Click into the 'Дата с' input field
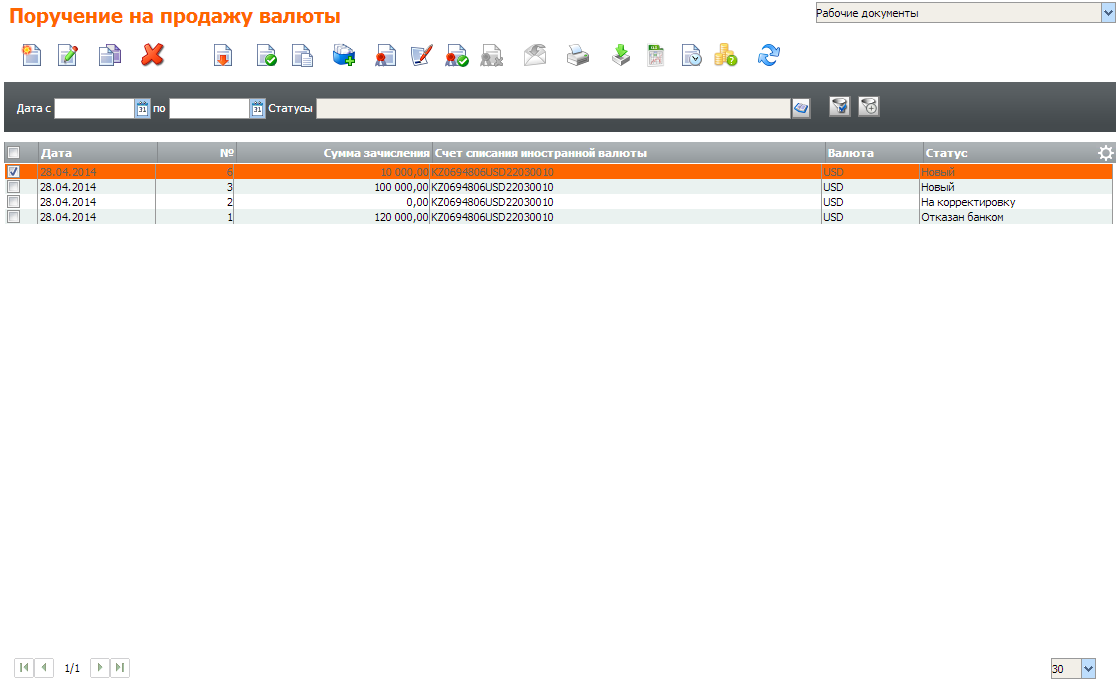Image resolution: width=1119 pixels, height=685 pixels. click(94, 108)
